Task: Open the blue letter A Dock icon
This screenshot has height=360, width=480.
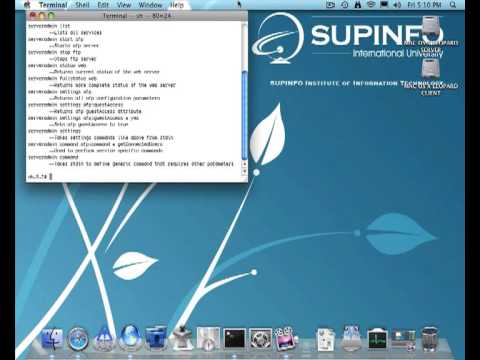Action: [104, 338]
